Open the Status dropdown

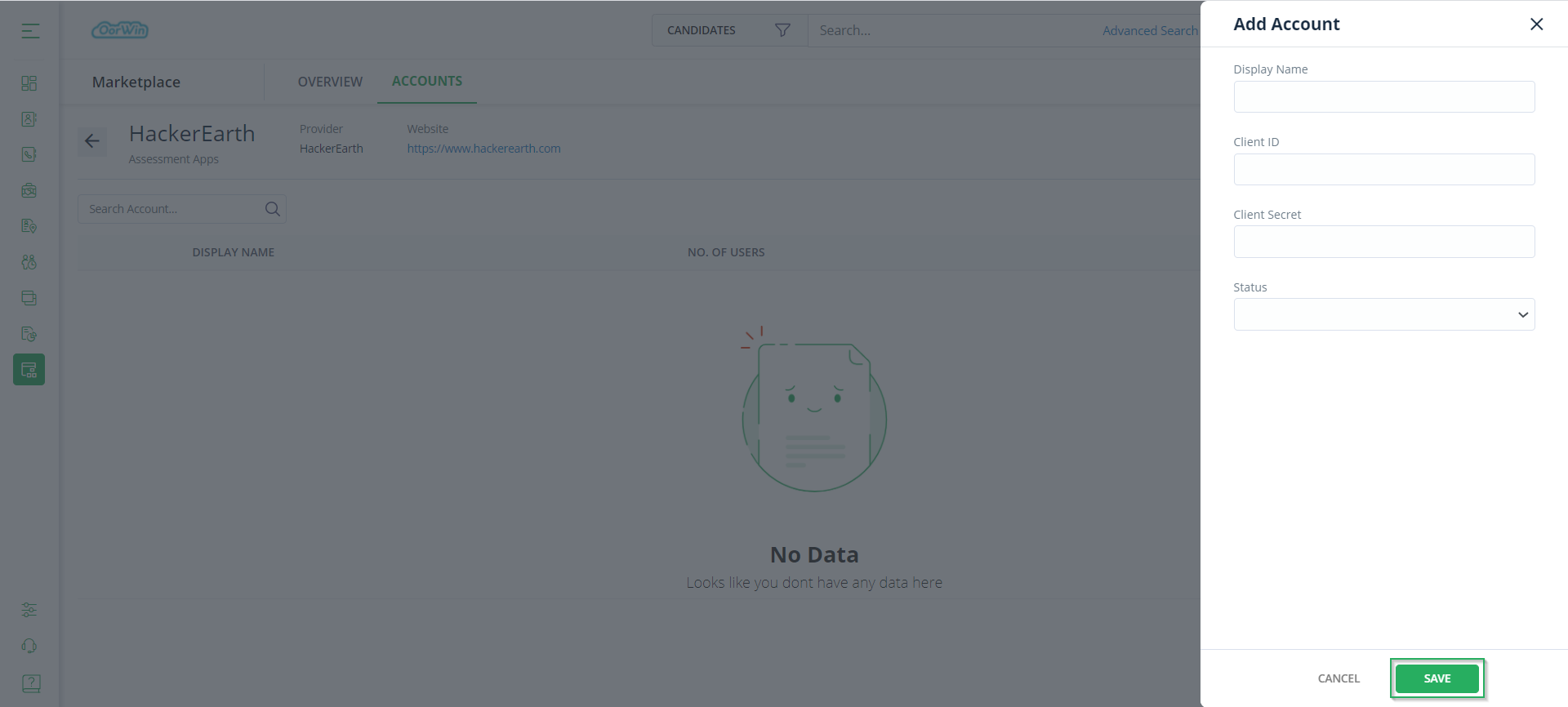[1383, 314]
